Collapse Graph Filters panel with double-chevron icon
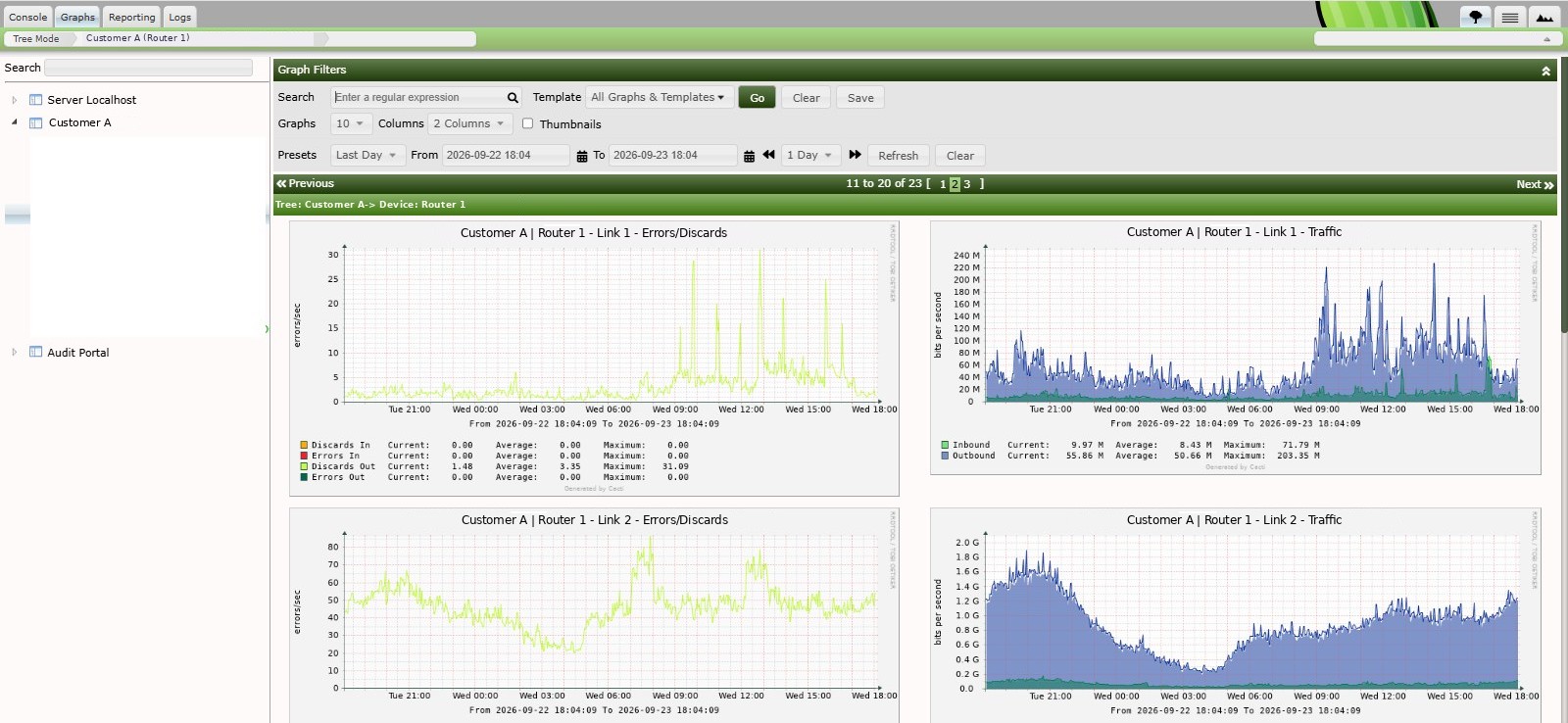1568x723 pixels. point(1545,71)
